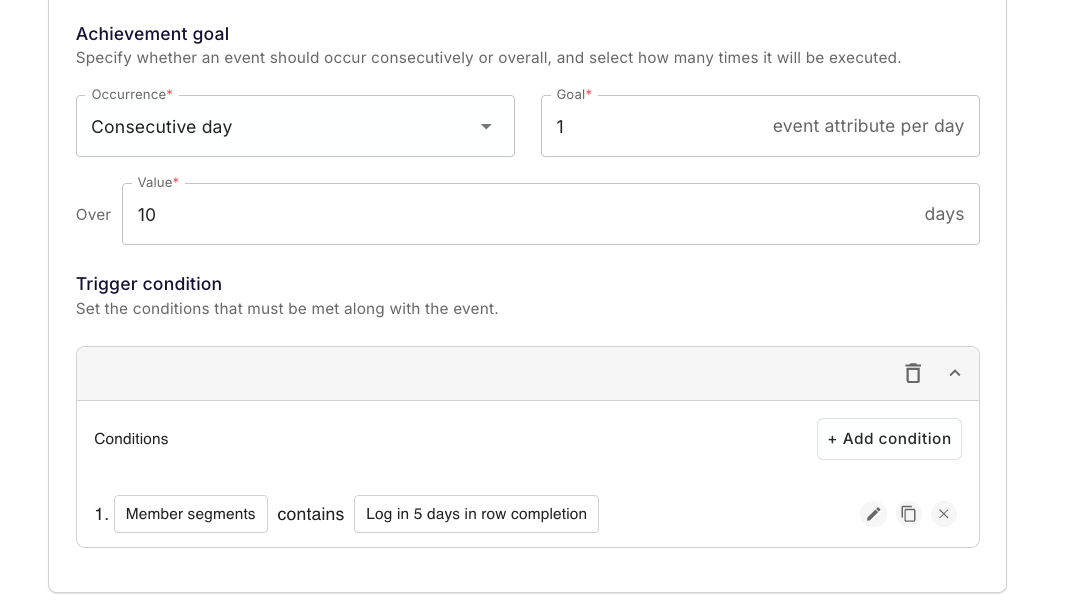Click 'Log in 5 days in row completion' chip
The image size is (1075, 615).
[476, 514]
